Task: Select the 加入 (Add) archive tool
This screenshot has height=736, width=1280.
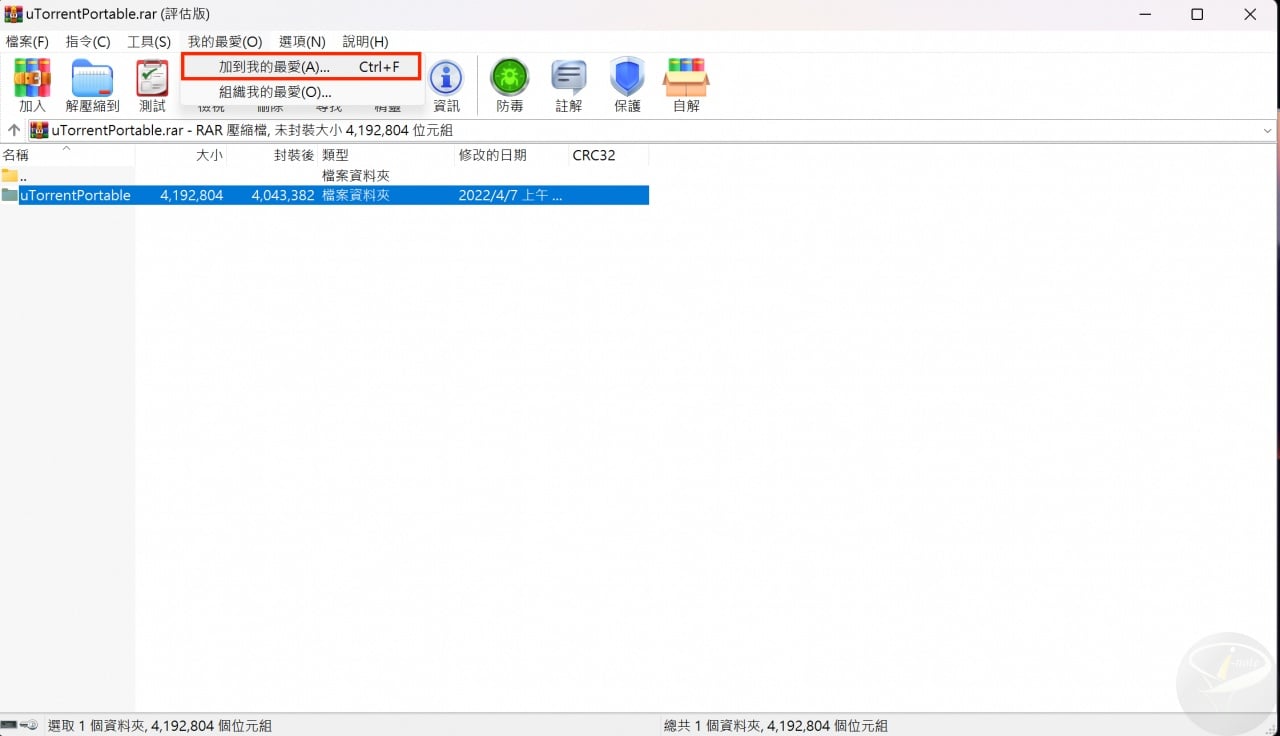Action: click(31, 85)
